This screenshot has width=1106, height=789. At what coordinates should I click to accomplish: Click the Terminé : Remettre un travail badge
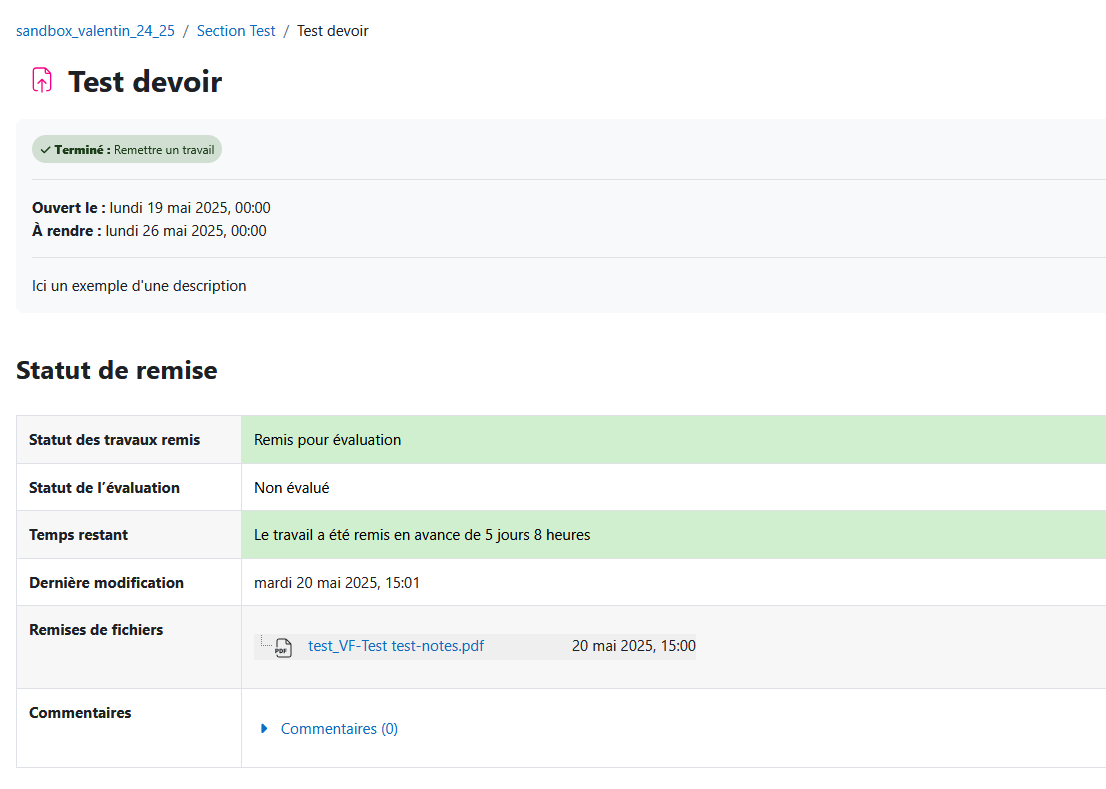tap(127, 149)
